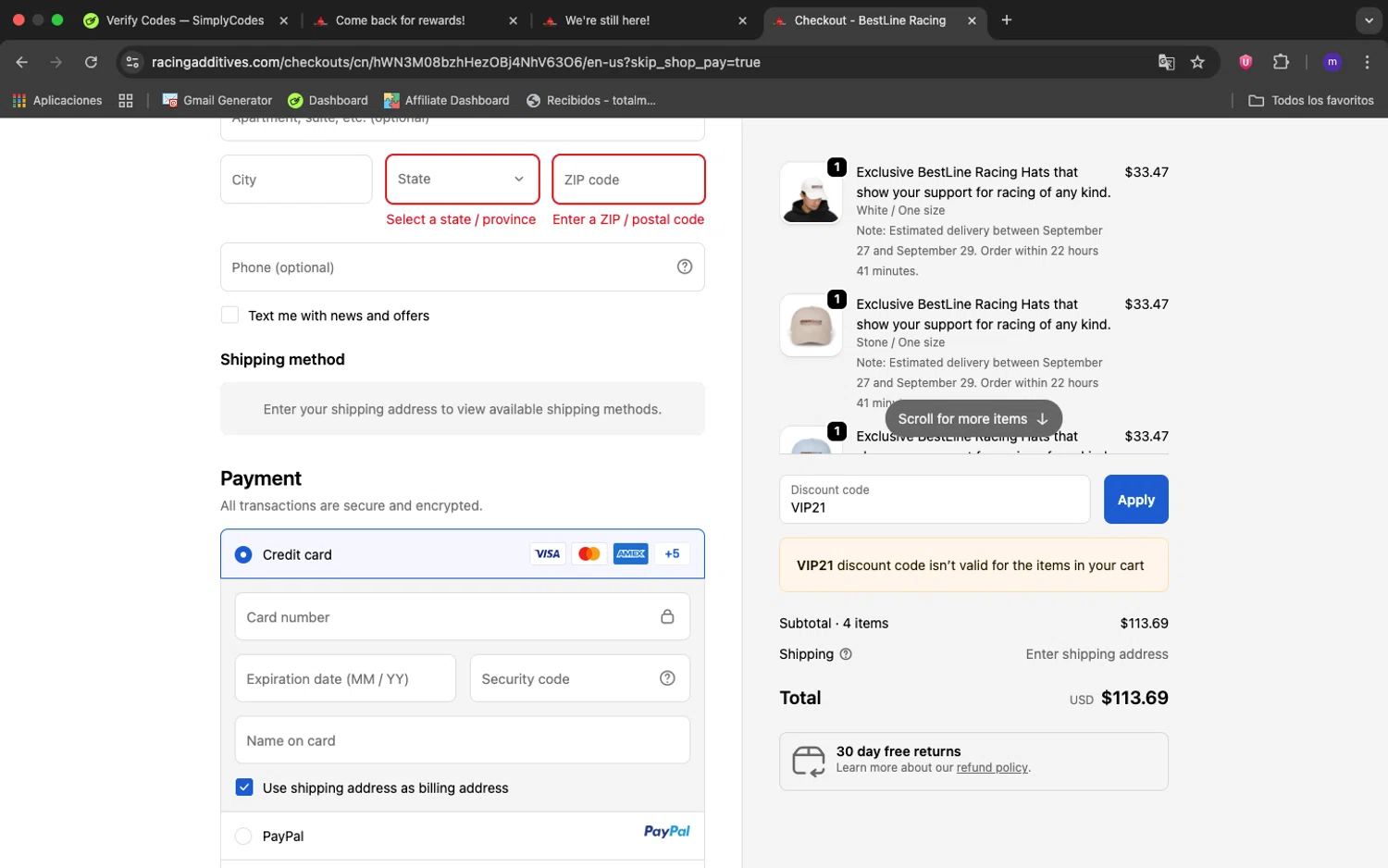Image resolution: width=1388 pixels, height=868 pixels.
Task: Click the Stone hat product thumbnail
Action: pyautogui.click(x=811, y=326)
